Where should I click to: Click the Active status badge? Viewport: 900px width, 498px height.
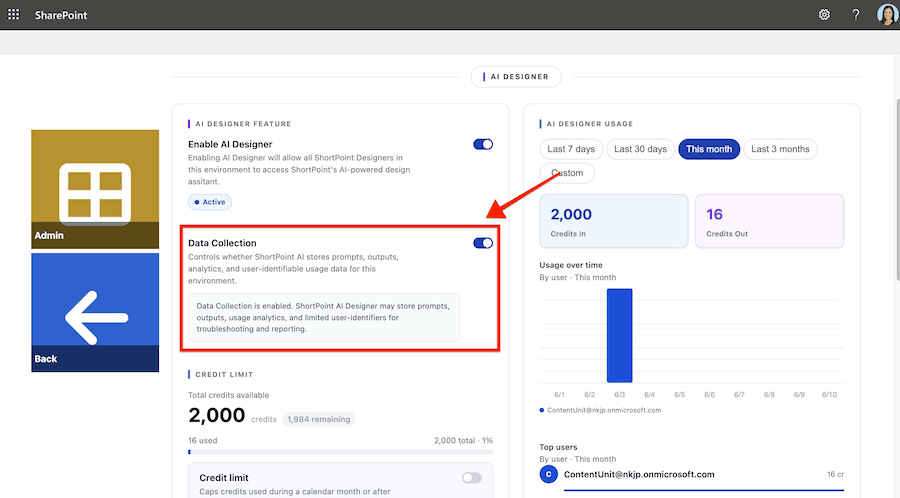(210, 202)
